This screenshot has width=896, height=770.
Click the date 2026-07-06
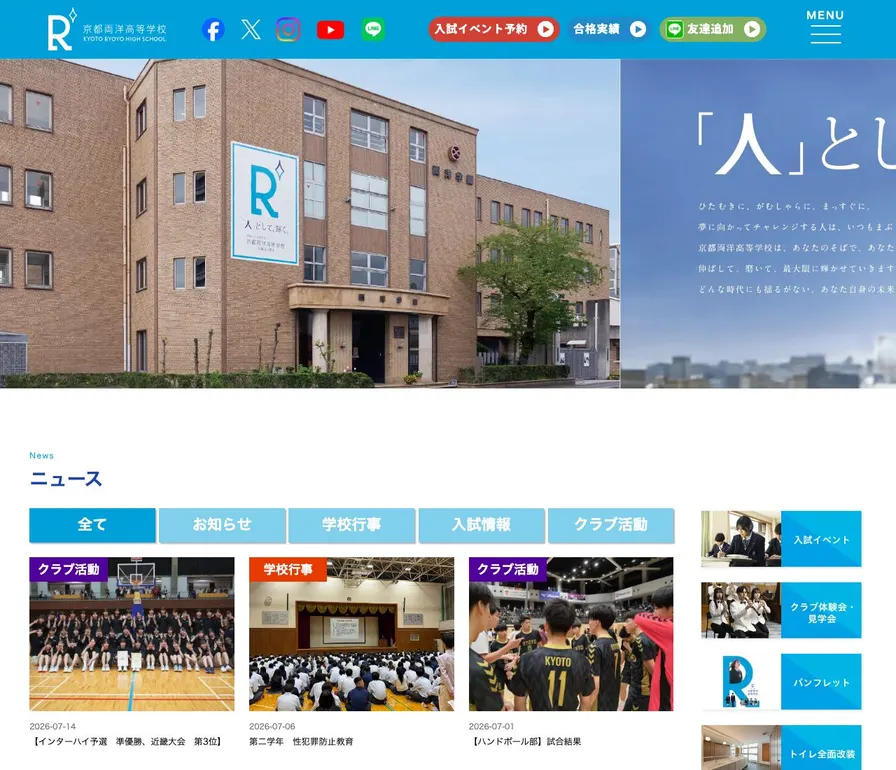point(272,727)
